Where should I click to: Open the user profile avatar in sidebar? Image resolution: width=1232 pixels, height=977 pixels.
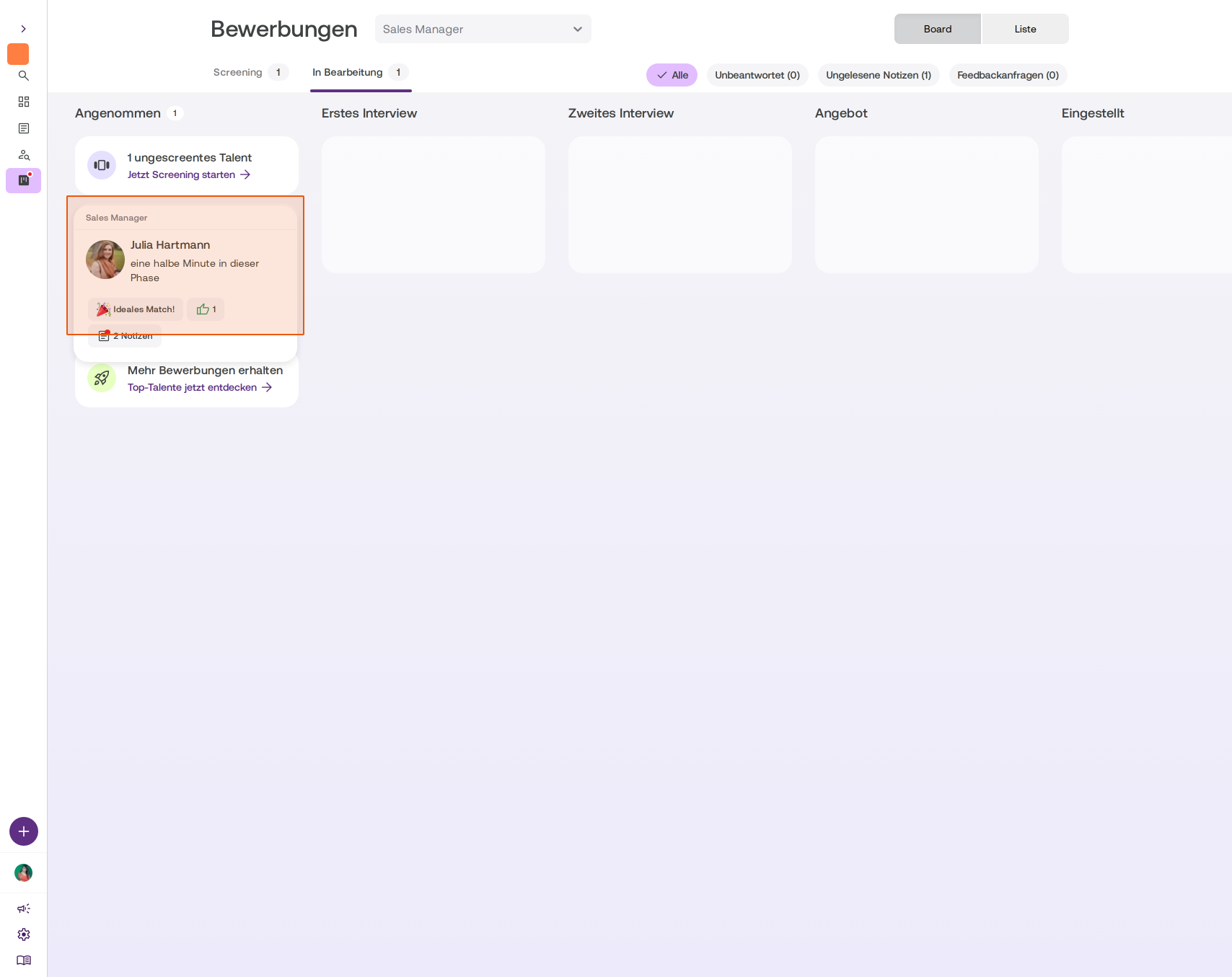pos(24,873)
